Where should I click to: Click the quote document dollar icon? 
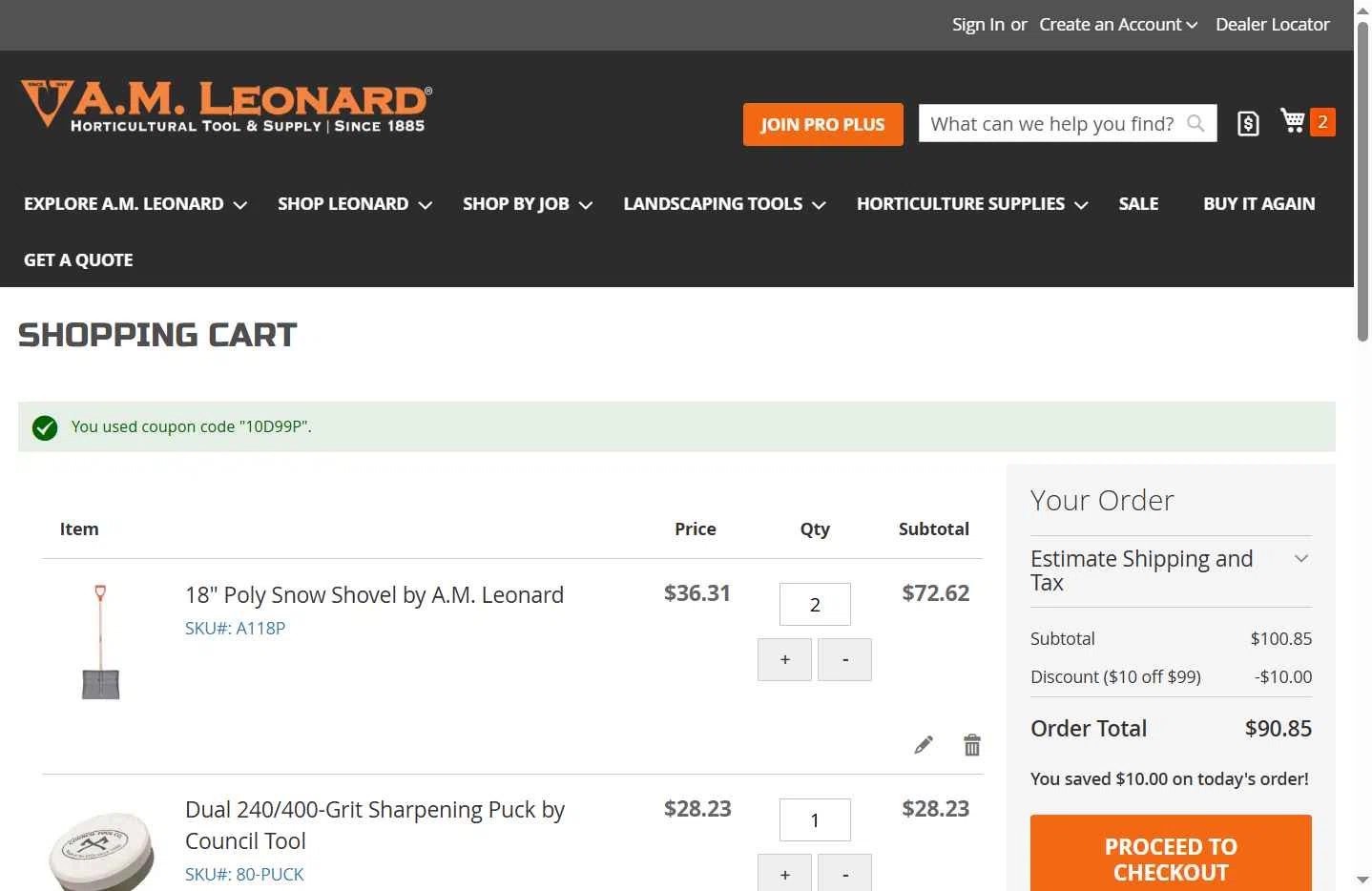(1248, 123)
